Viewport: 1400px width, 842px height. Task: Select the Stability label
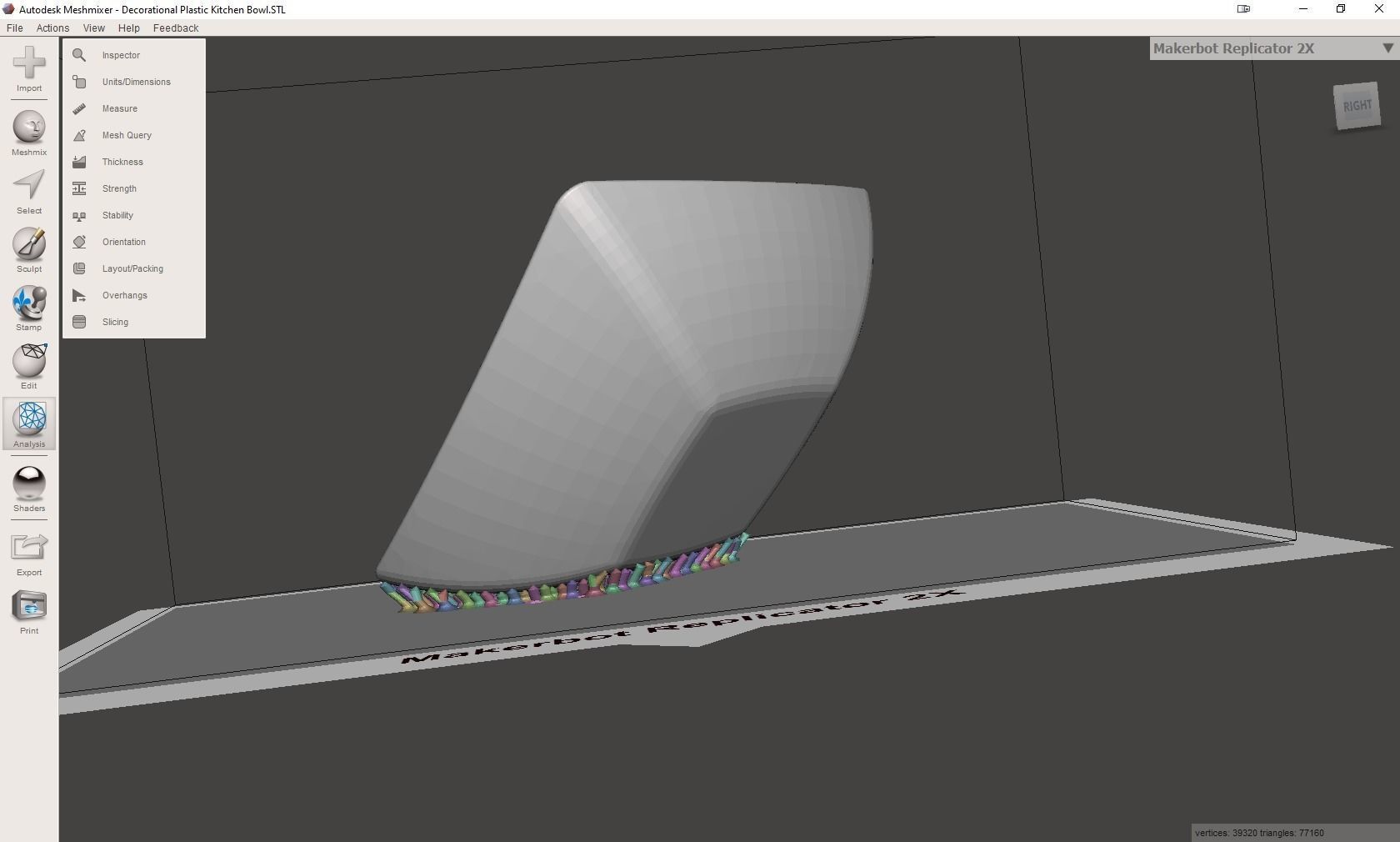(117, 215)
